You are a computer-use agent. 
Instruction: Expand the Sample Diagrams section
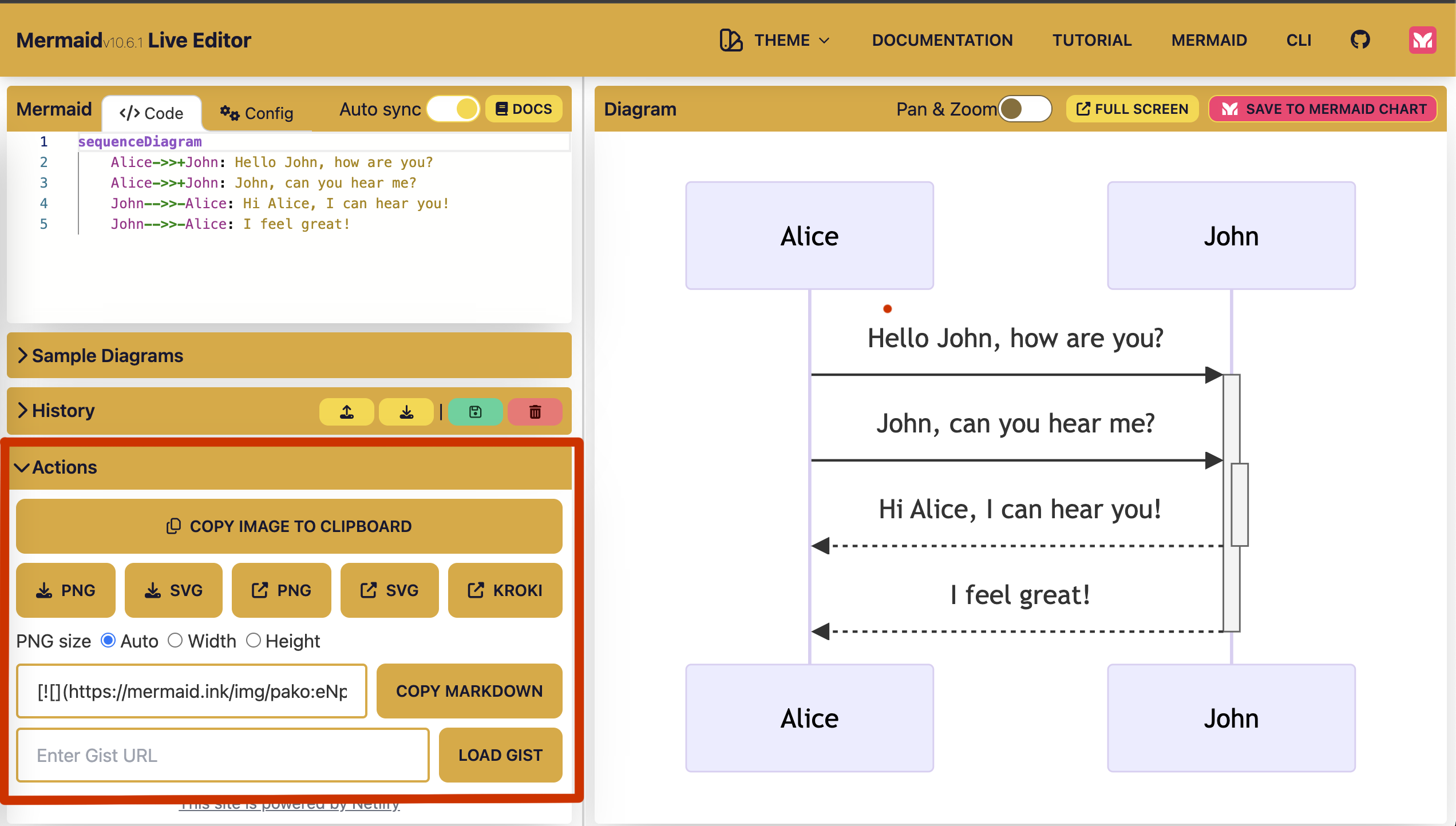click(108, 356)
